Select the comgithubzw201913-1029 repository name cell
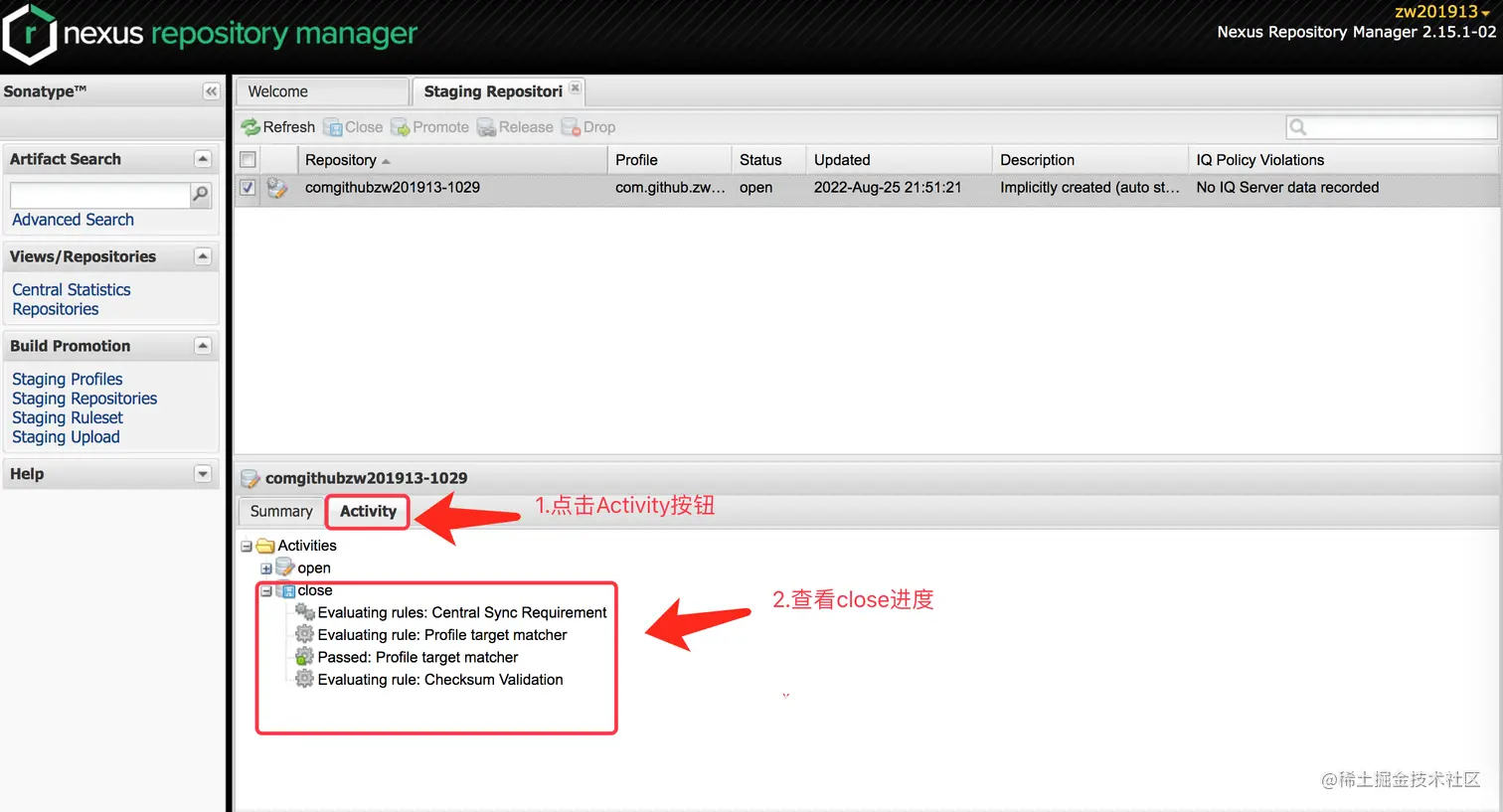The height and width of the screenshot is (812, 1503). pyautogui.click(x=393, y=187)
